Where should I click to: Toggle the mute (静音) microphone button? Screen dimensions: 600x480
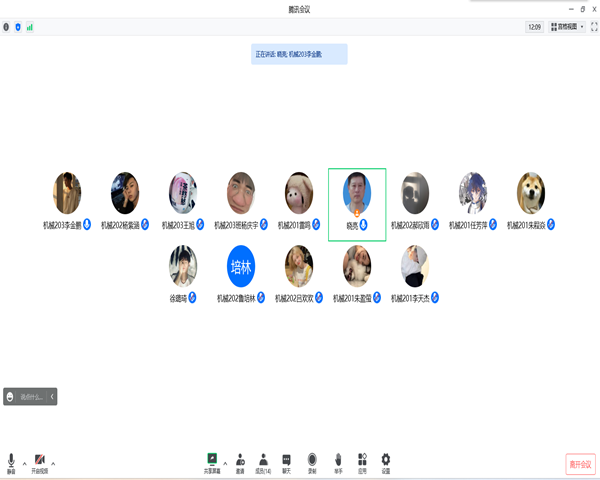(11, 463)
